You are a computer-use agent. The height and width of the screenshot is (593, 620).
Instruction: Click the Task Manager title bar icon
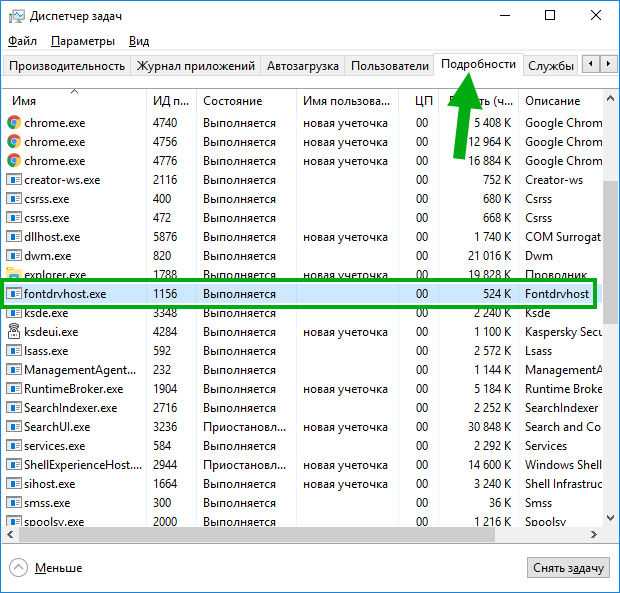pos(16,16)
